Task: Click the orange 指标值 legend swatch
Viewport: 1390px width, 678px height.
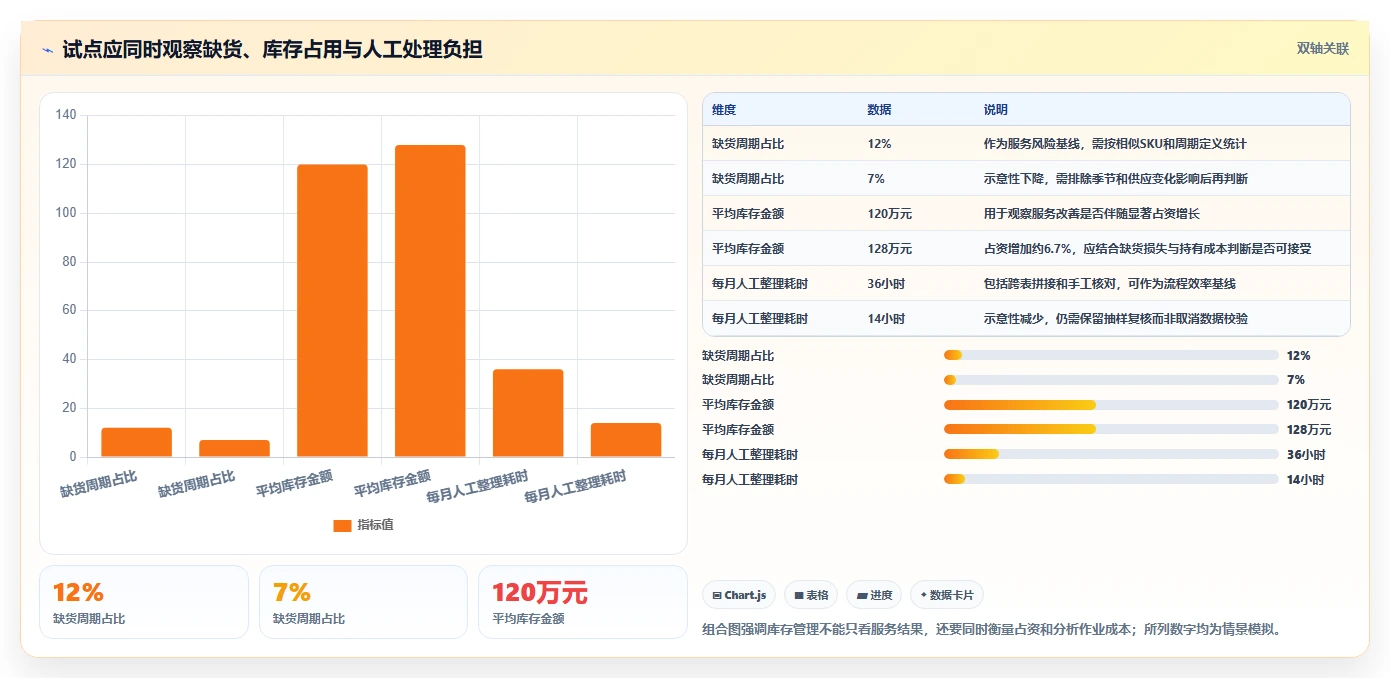Action: (x=342, y=525)
